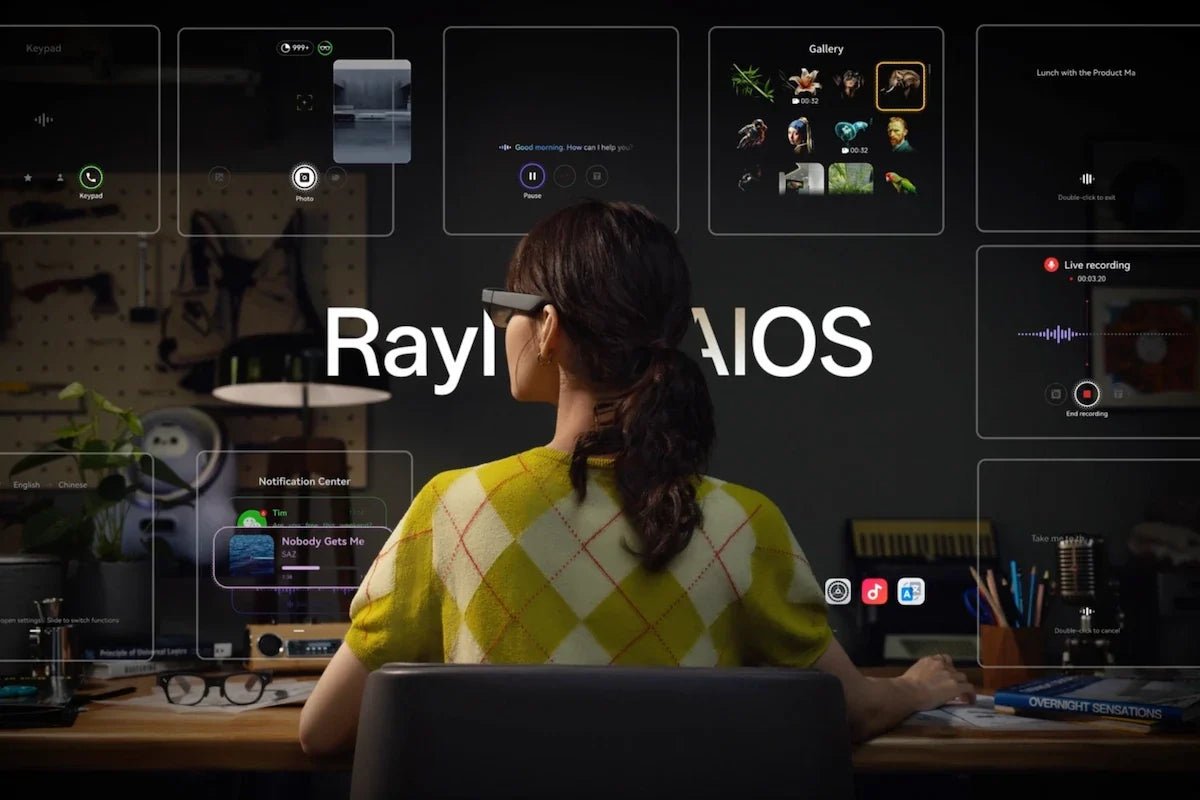Click the dim square icon right of Pause
This screenshot has width=1200, height=800.
point(596,176)
